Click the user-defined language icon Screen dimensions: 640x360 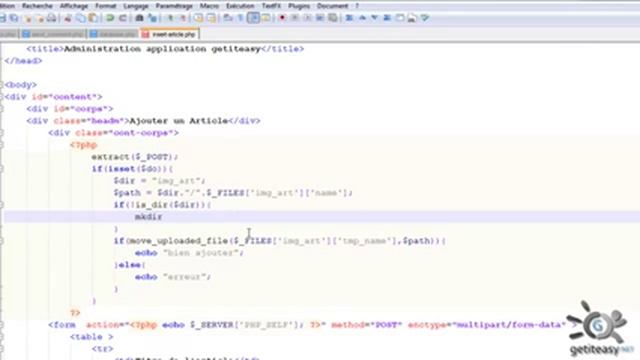pyautogui.click(x=266, y=18)
